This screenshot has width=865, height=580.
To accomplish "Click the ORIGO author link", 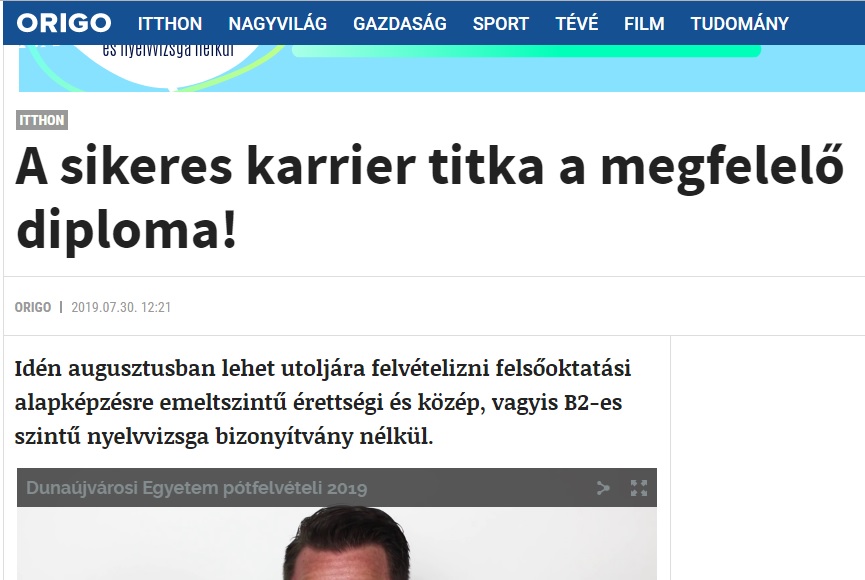I will pos(33,307).
